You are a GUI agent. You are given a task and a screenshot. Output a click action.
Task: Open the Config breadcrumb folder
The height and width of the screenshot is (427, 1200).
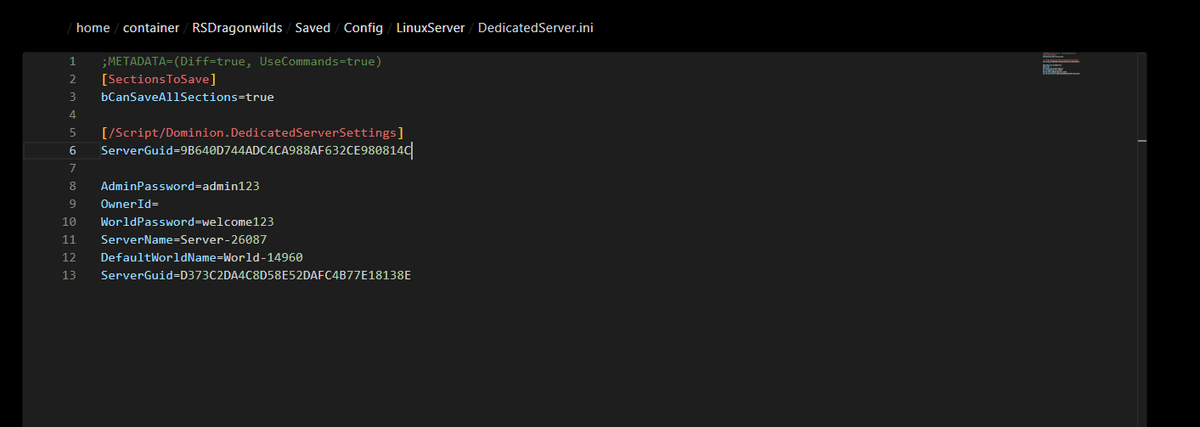click(363, 27)
